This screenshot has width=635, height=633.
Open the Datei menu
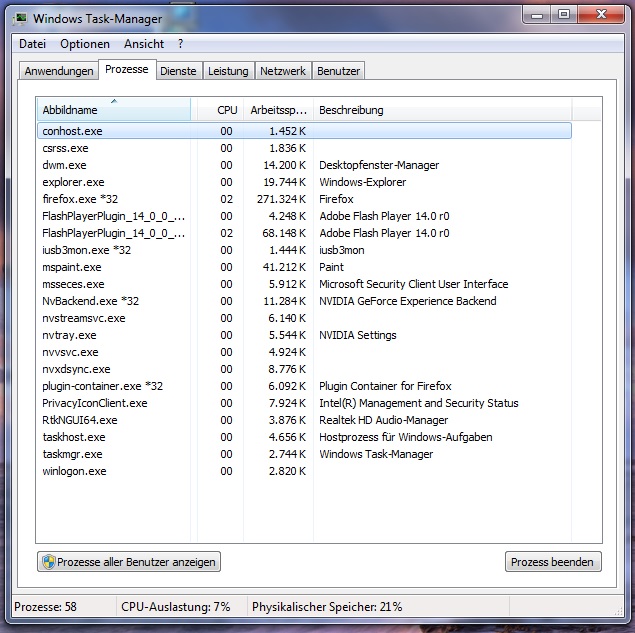[x=32, y=44]
